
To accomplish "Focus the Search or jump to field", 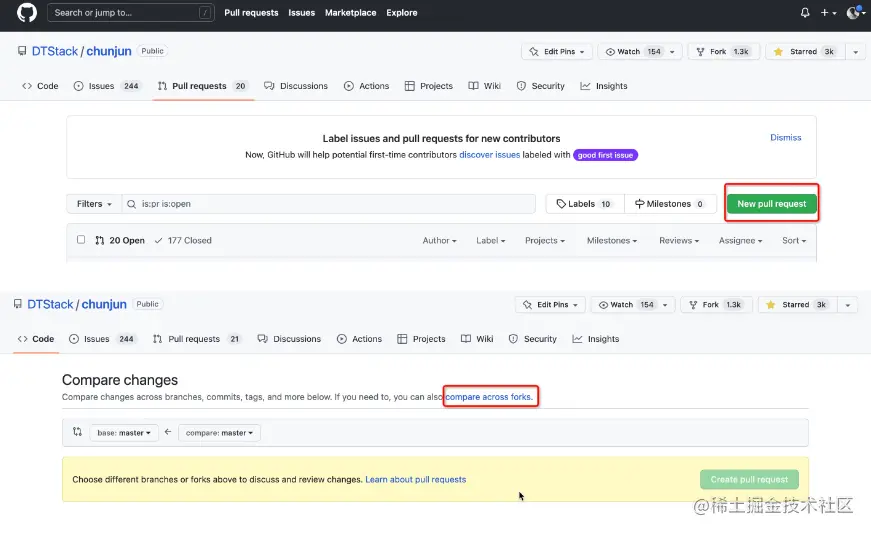I will coord(131,12).
